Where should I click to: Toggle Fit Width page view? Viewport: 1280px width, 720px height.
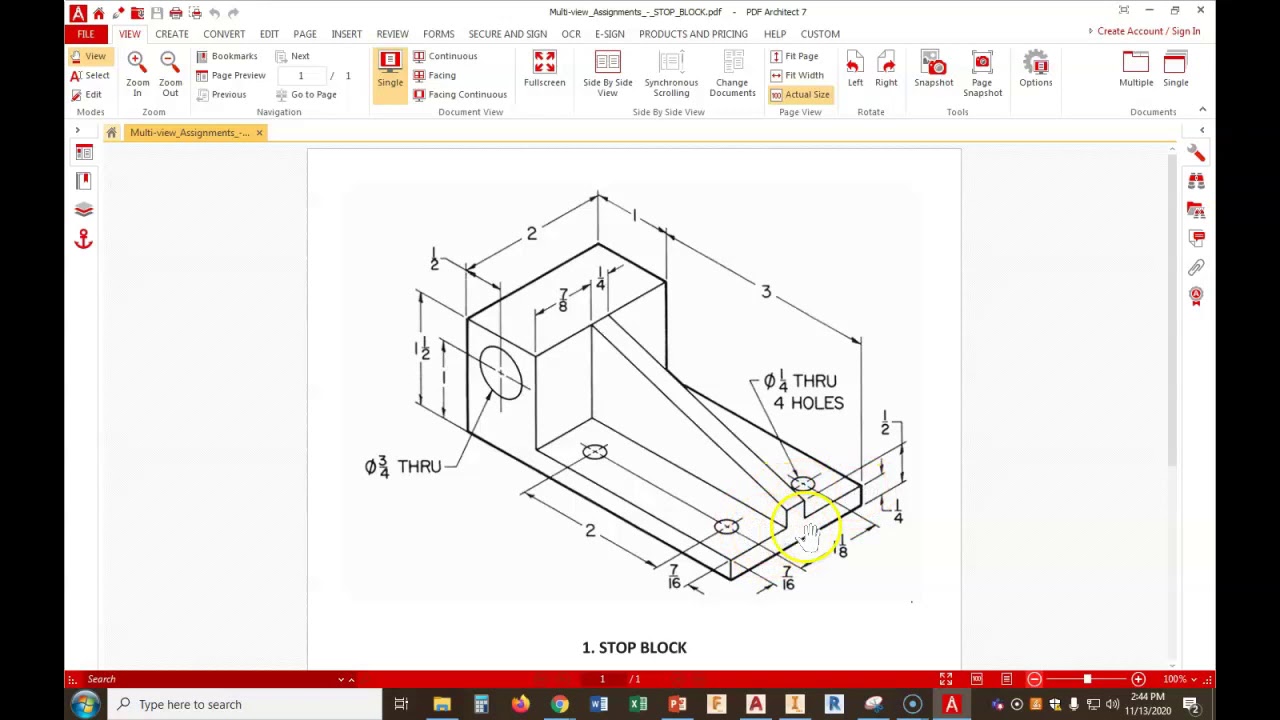pos(797,75)
